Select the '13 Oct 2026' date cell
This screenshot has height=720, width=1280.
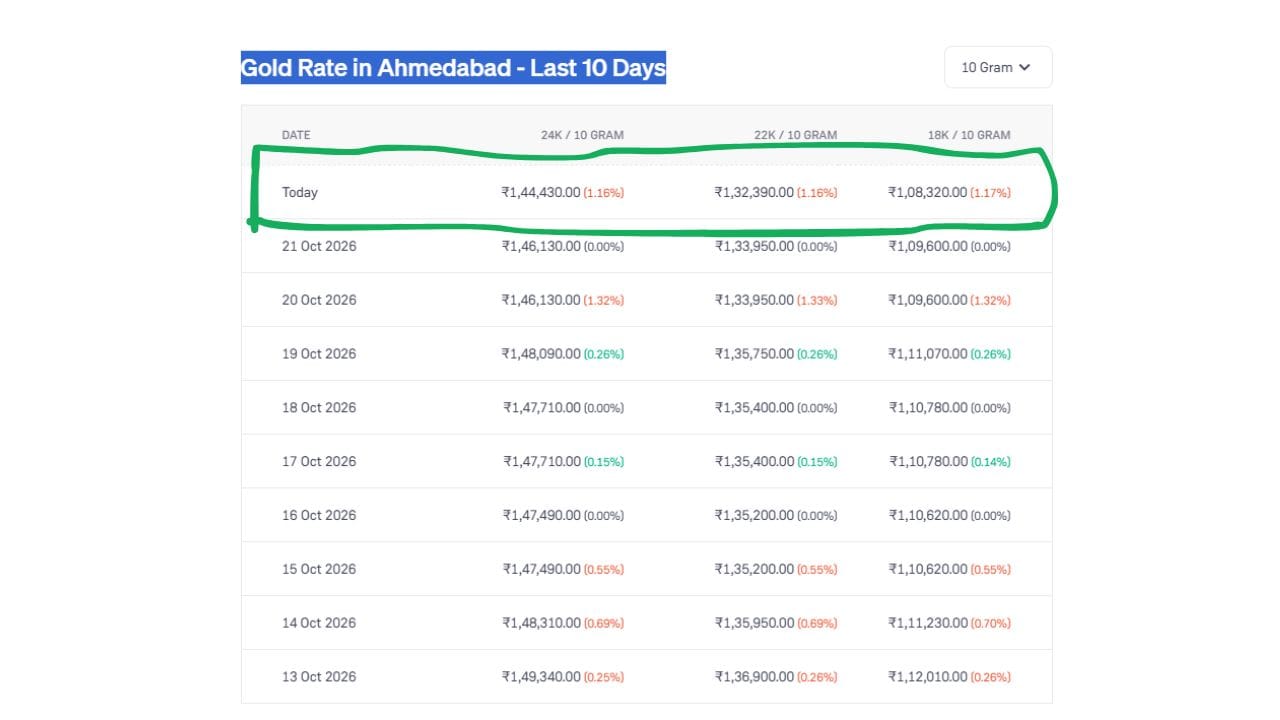(319, 677)
